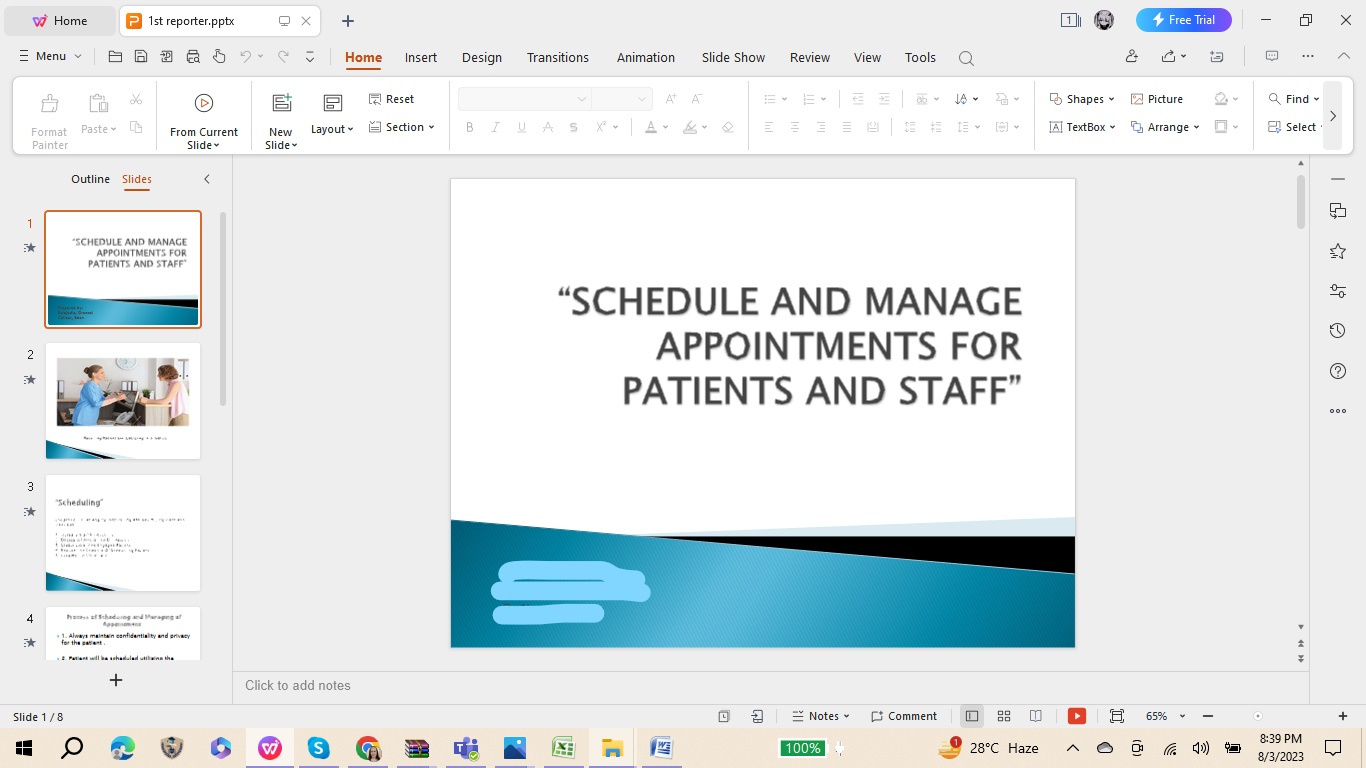Switch to the Transitions ribbon tab
This screenshot has height=768, width=1366.
(558, 57)
